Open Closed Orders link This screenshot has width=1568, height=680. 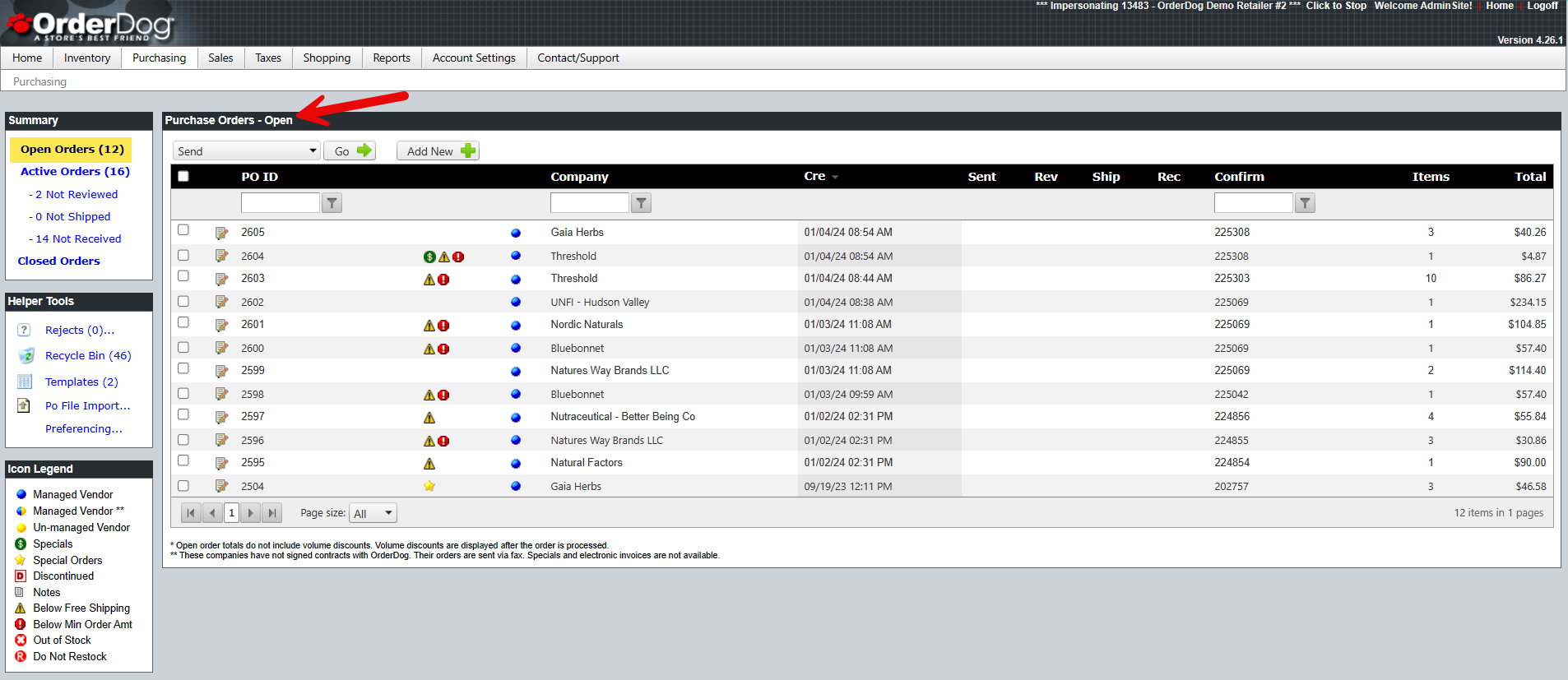point(59,261)
